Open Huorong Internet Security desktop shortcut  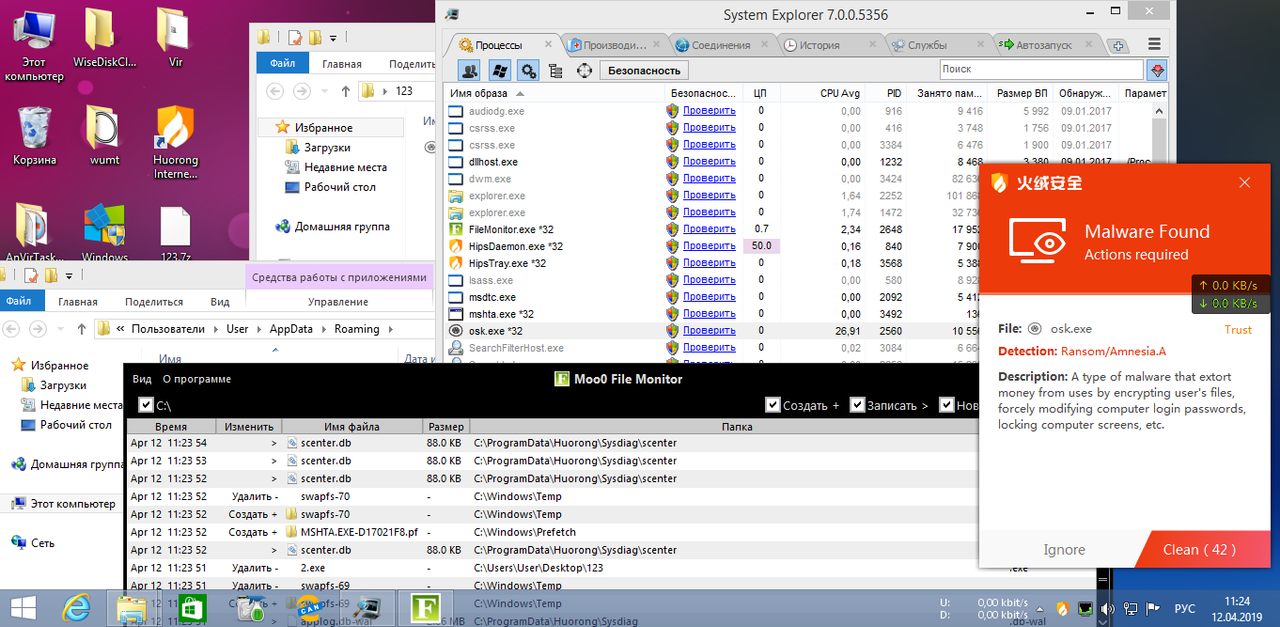coord(175,143)
